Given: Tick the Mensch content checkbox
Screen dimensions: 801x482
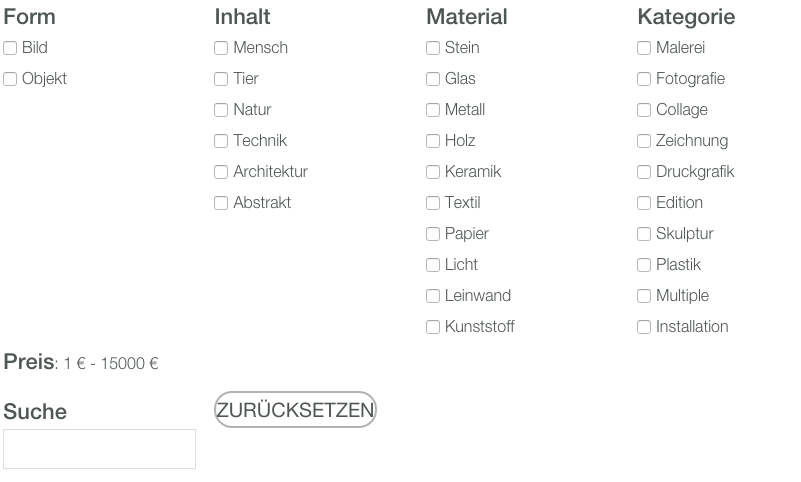Looking at the screenshot, I should [221, 48].
